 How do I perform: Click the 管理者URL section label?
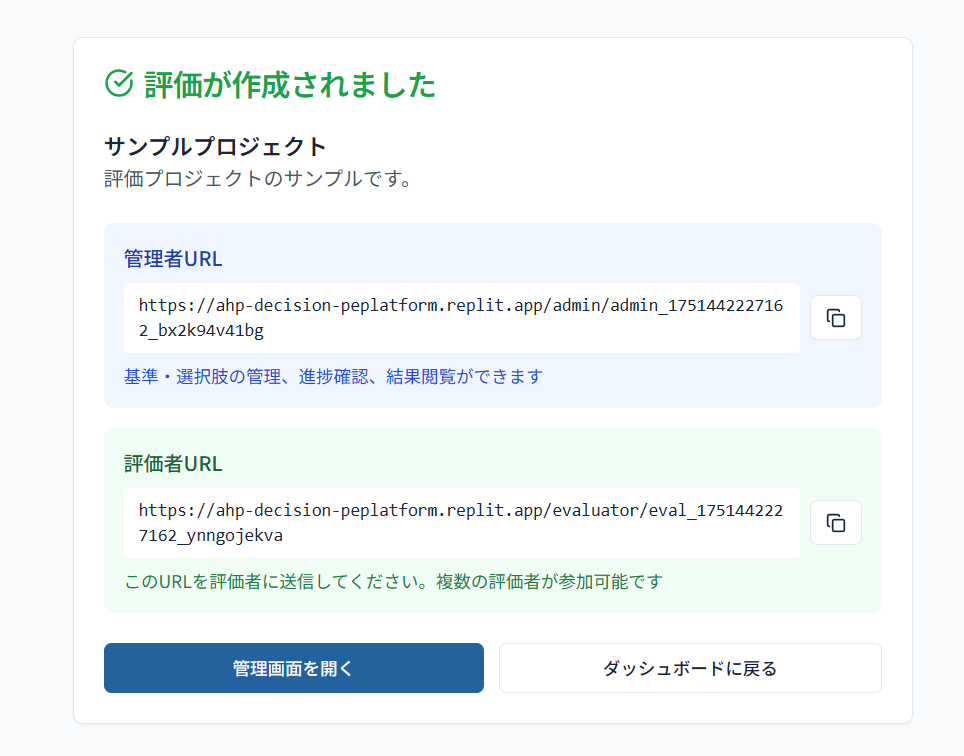pos(173,259)
